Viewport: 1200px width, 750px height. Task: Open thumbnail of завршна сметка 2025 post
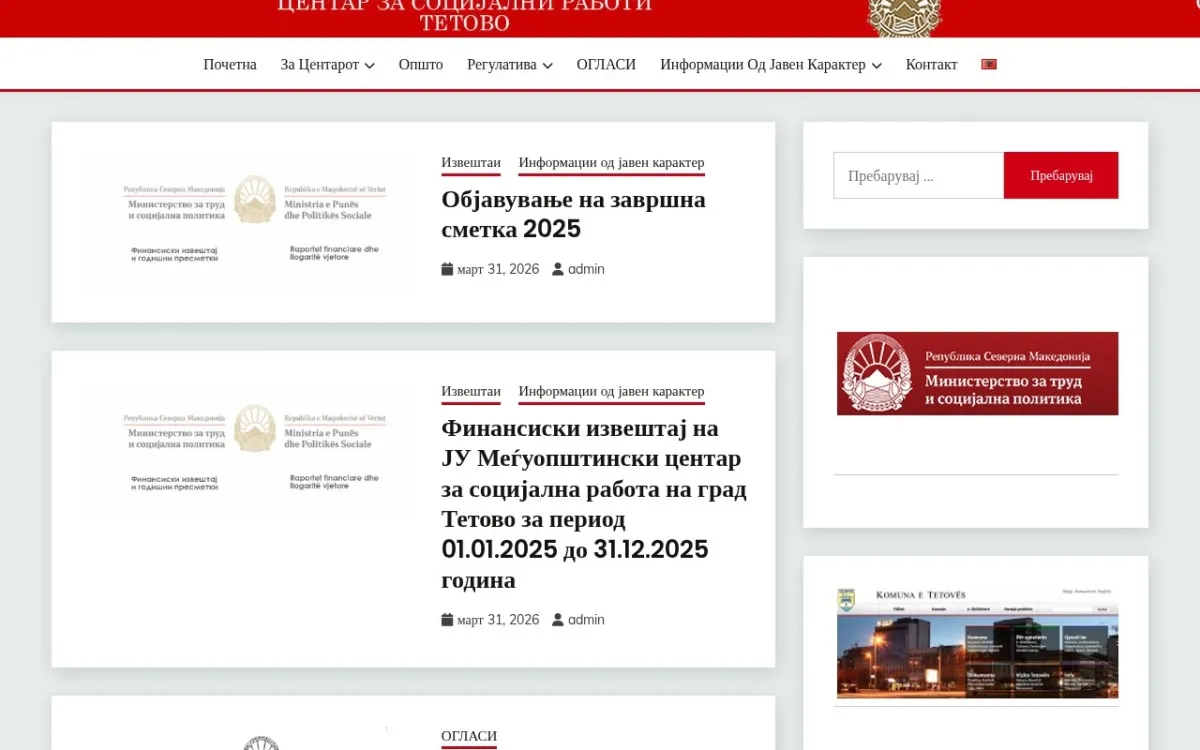250,222
